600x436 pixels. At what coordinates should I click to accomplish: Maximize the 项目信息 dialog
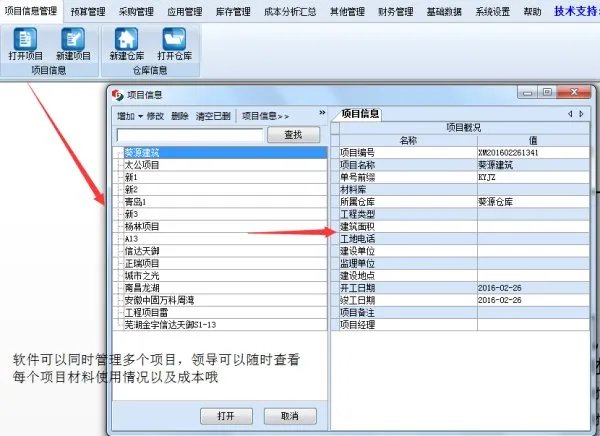coord(548,92)
